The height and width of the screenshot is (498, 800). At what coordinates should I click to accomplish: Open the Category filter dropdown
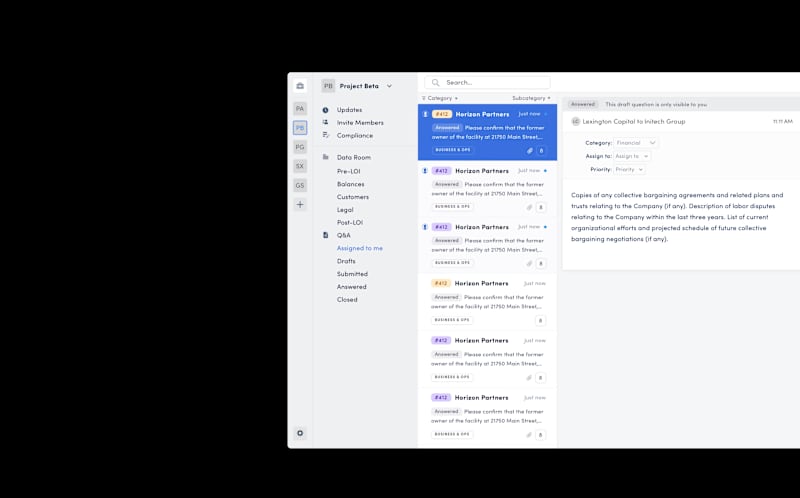pyautogui.click(x=440, y=98)
